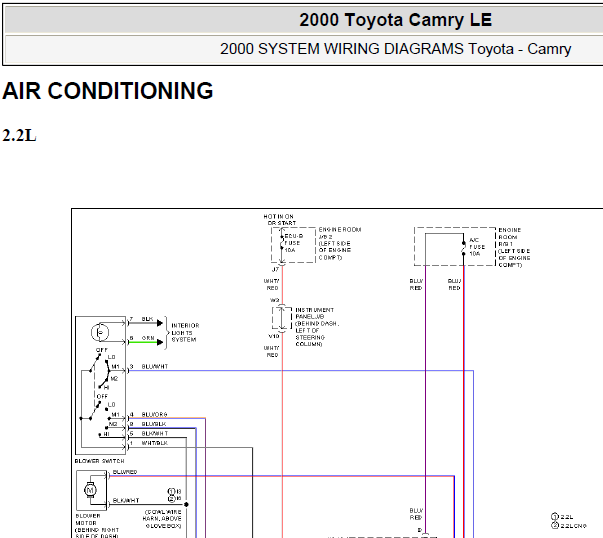Viewport: 603px width, 538px height.
Task: Click the BLU/BLK wire label
Action: [x=154, y=424]
